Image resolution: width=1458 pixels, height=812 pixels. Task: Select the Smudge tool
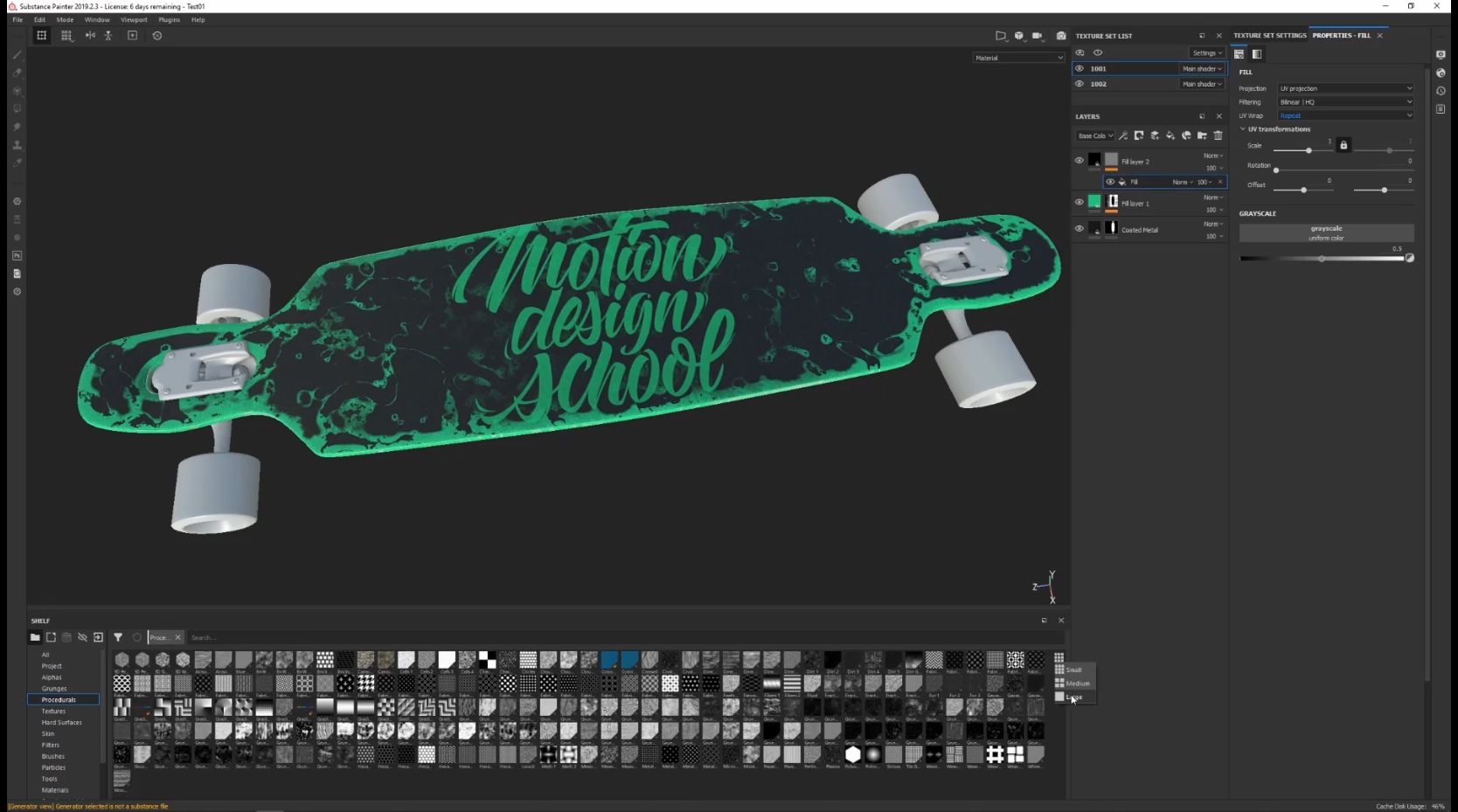click(17, 127)
